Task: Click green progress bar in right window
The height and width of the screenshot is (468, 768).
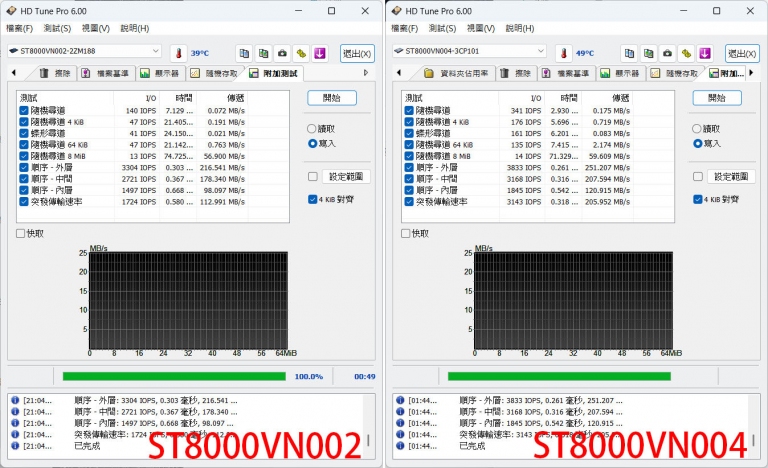Action: click(x=559, y=376)
